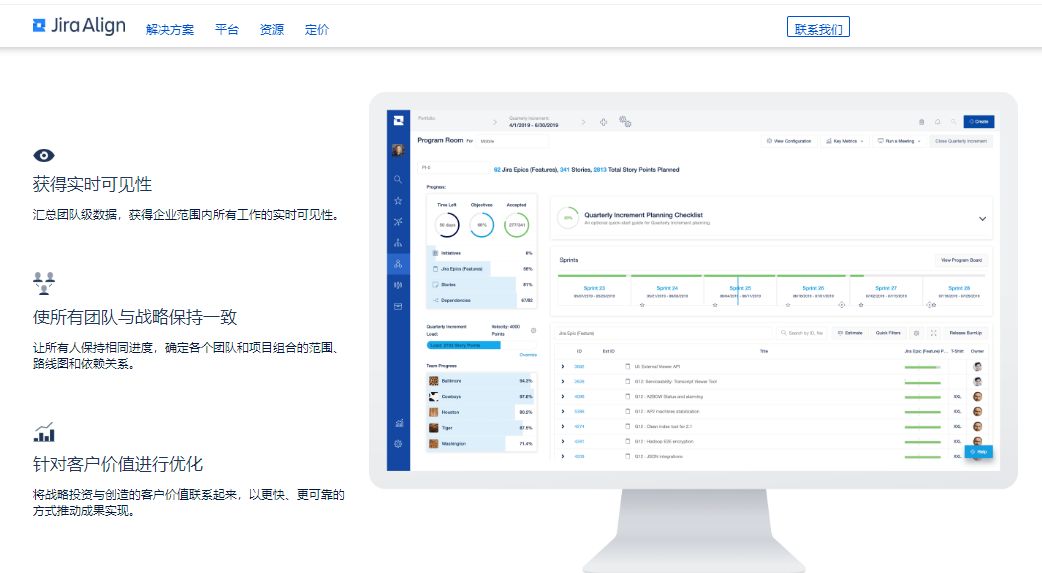The width and height of the screenshot is (1042, 573).
Task: Click the blue Quarterly Increment Load bar
Action: point(463,345)
